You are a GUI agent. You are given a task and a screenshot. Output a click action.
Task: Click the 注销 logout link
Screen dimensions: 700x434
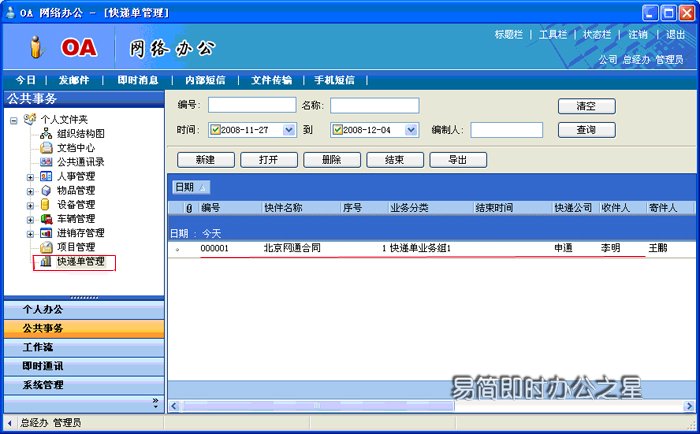pyautogui.click(x=638, y=34)
